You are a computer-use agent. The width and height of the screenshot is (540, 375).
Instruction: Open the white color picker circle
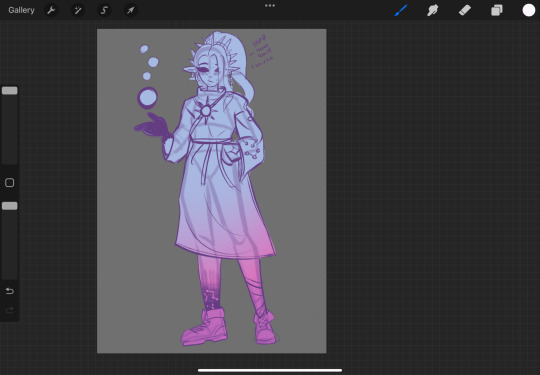coord(529,10)
